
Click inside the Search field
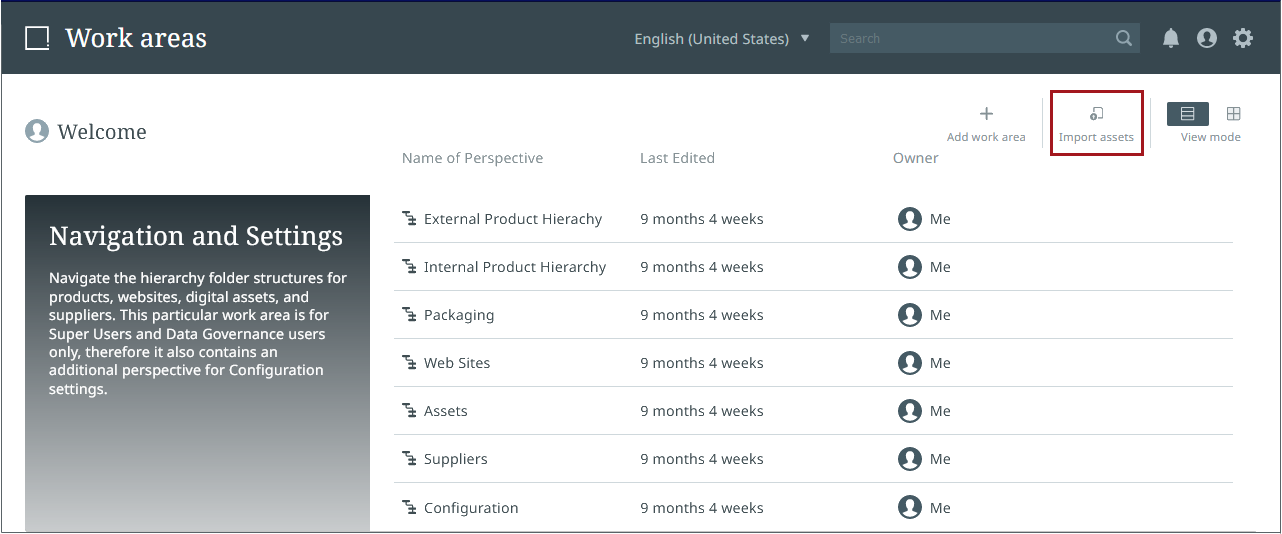pos(970,39)
